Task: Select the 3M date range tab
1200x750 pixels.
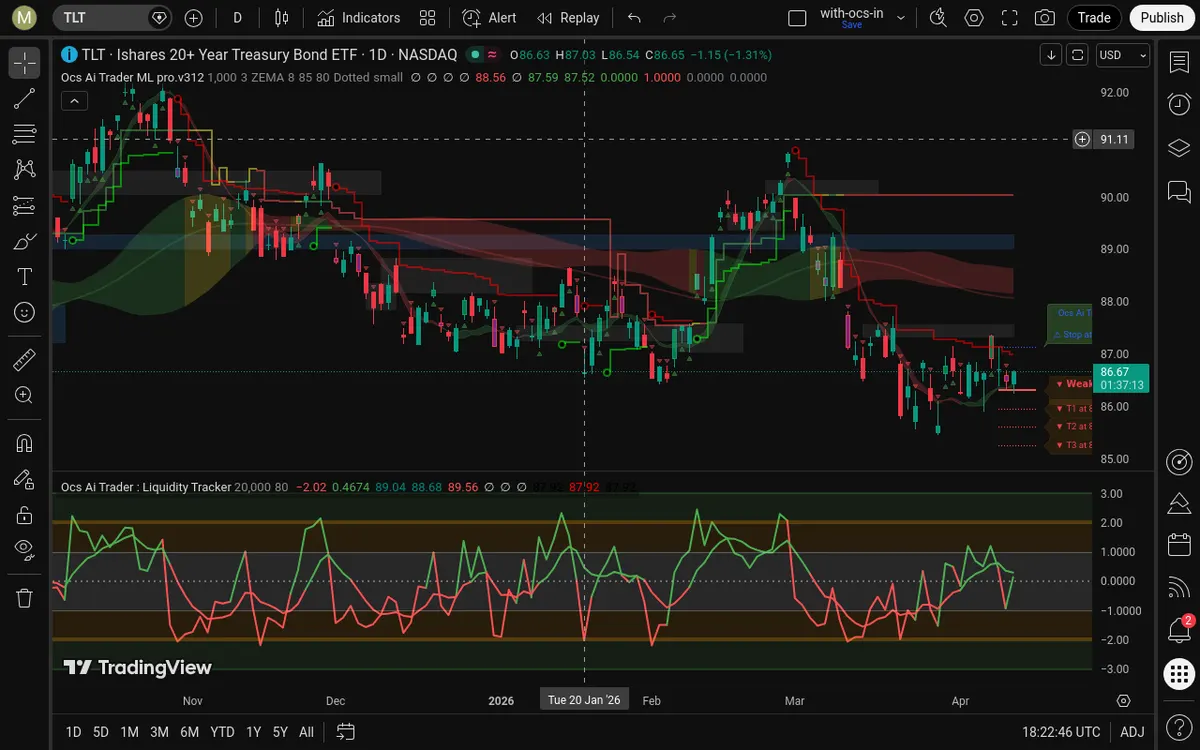Action: point(159,731)
